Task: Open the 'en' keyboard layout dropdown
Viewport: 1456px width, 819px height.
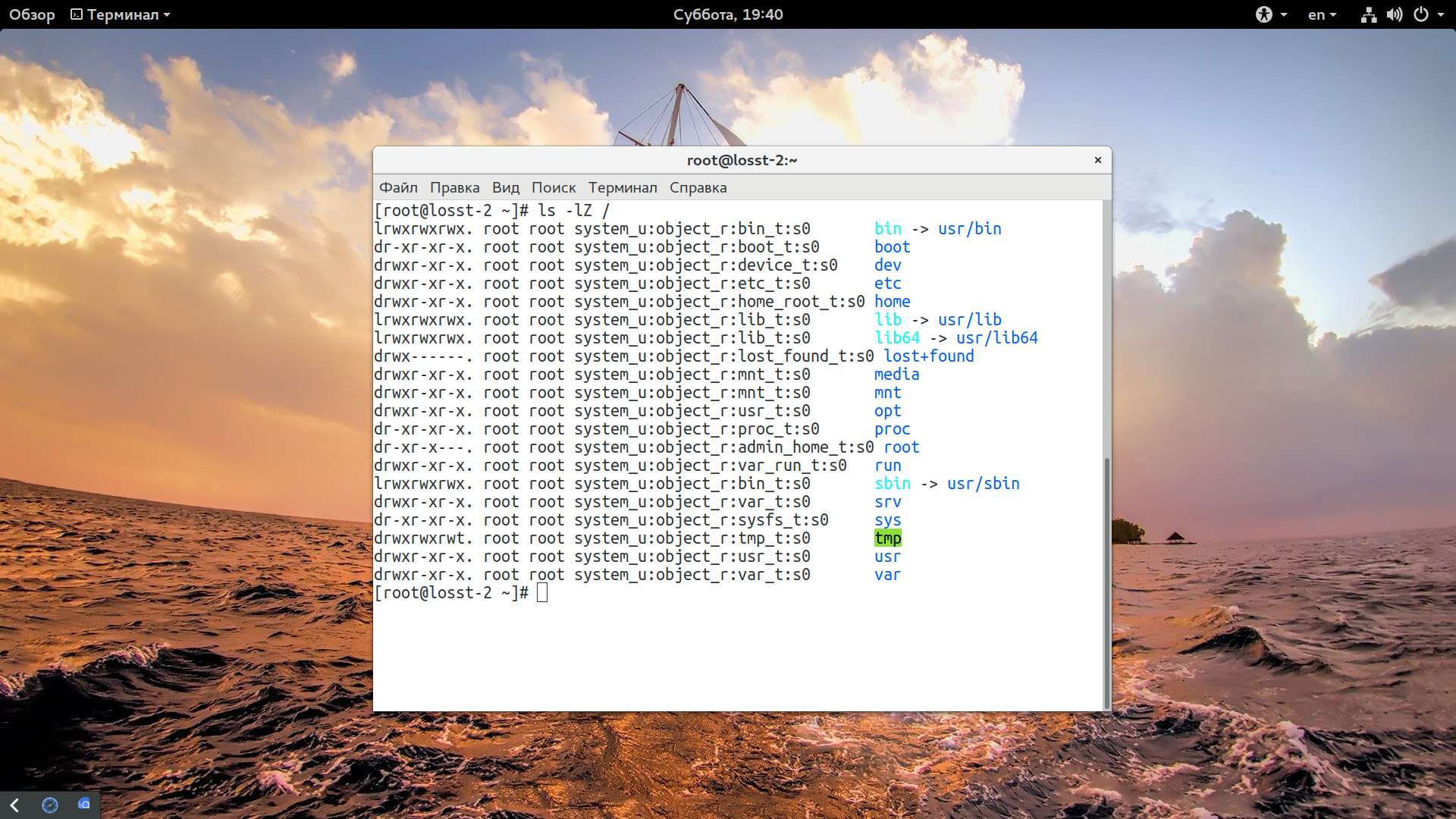Action: click(x=1323, y=14)
